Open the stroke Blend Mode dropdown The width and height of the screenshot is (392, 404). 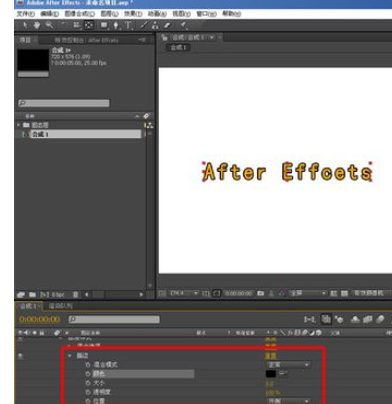tap(288, 365)
